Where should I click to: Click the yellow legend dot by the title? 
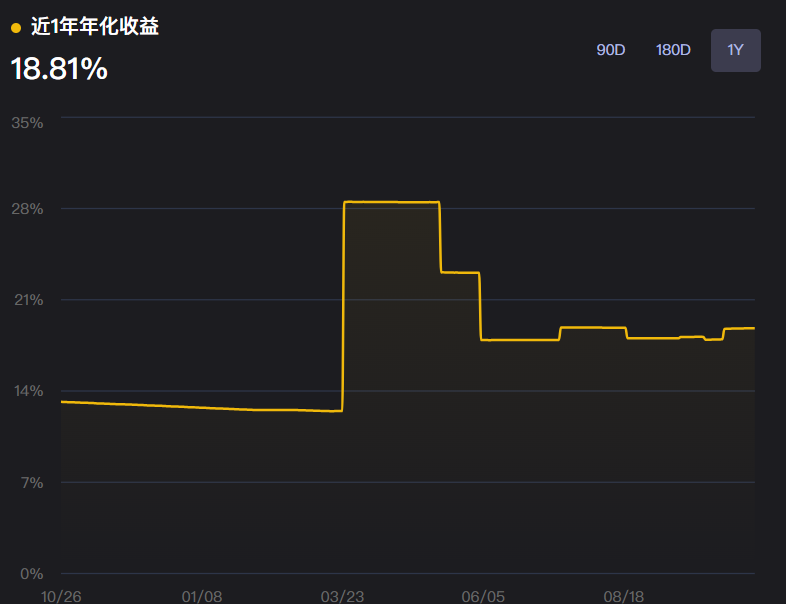click(16, 28)
